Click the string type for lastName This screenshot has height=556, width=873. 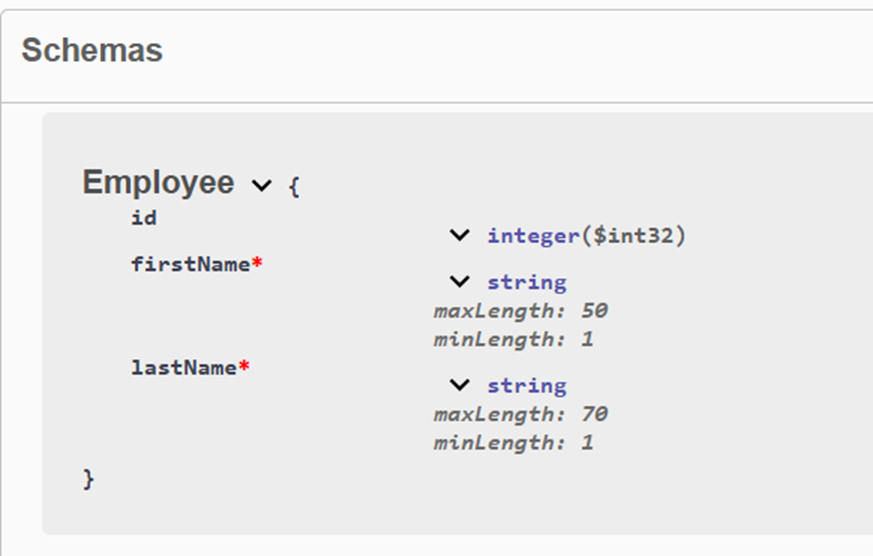click(526, 385)
